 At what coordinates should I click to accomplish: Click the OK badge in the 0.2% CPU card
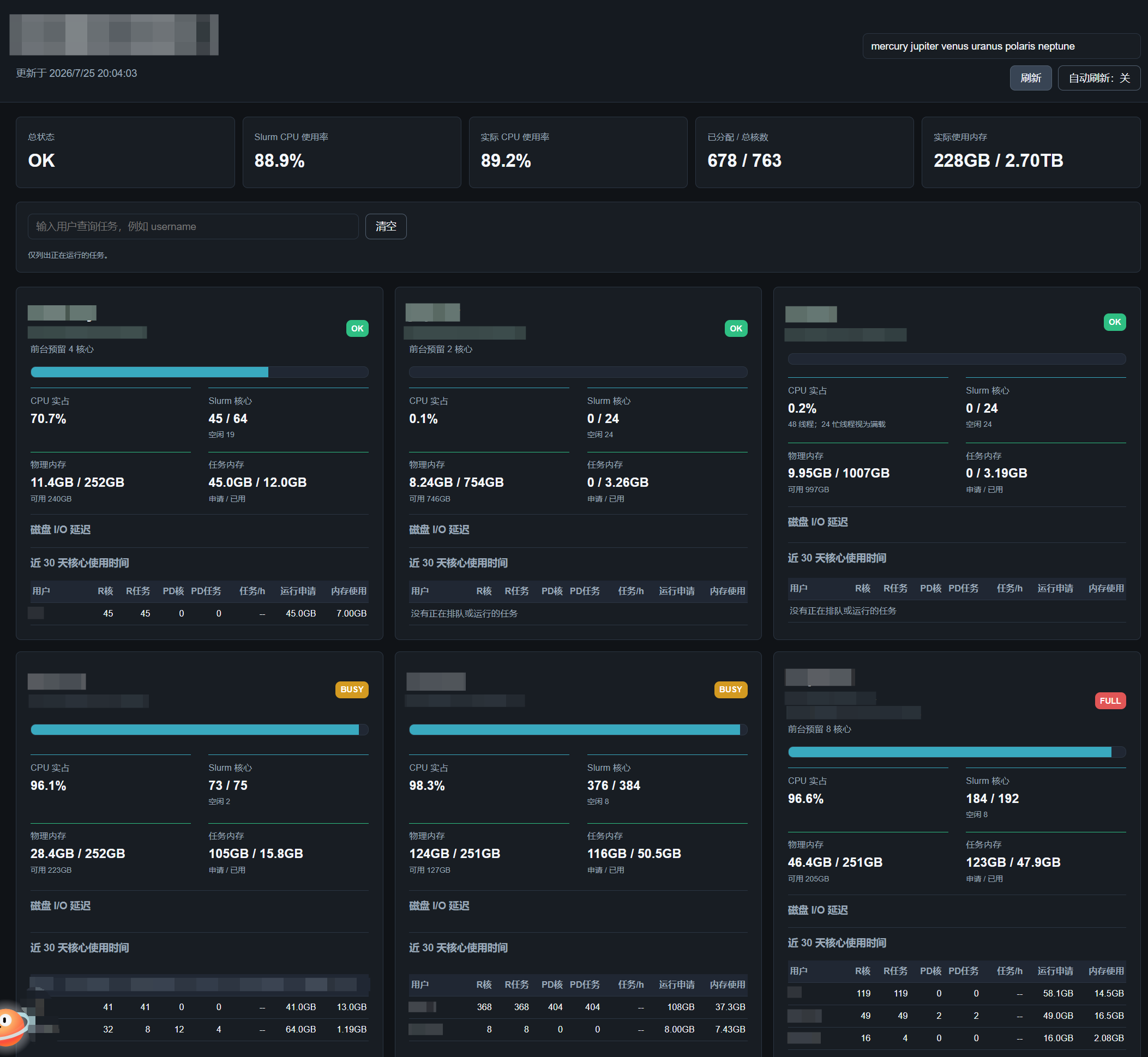tap(1115, 322)
